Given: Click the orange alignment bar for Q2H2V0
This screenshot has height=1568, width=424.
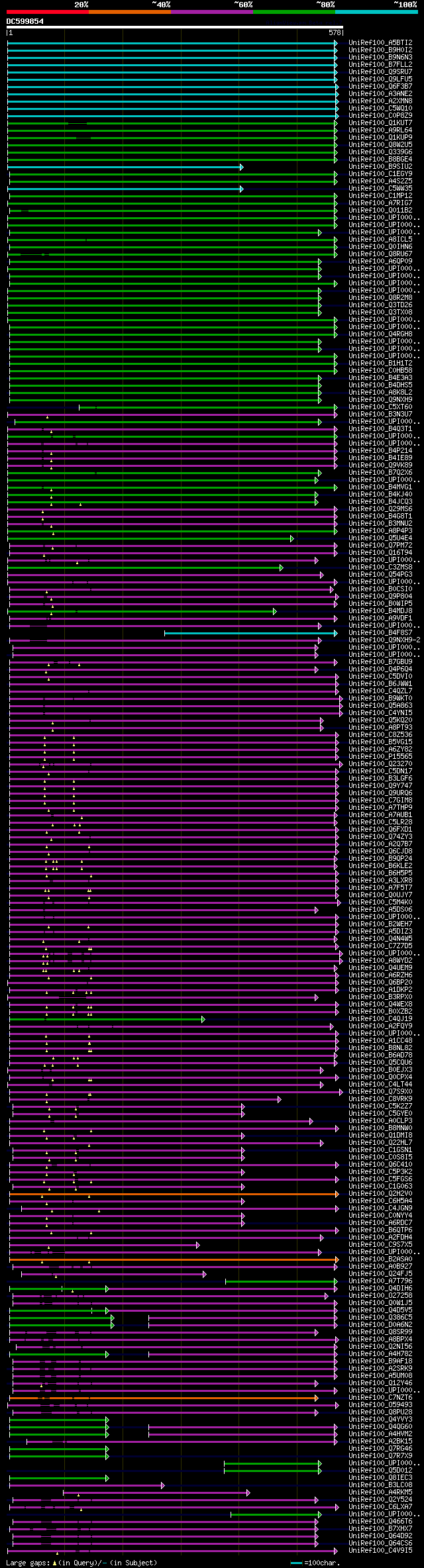Looking at the screenshot, I should pos(174,1194).
